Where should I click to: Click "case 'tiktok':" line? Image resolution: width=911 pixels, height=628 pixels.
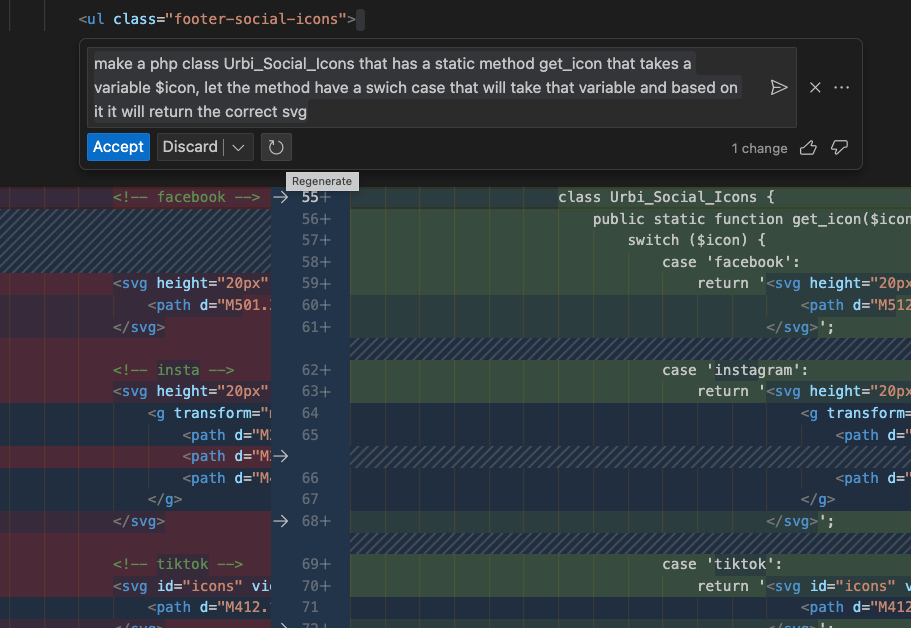tap(722, 564)
